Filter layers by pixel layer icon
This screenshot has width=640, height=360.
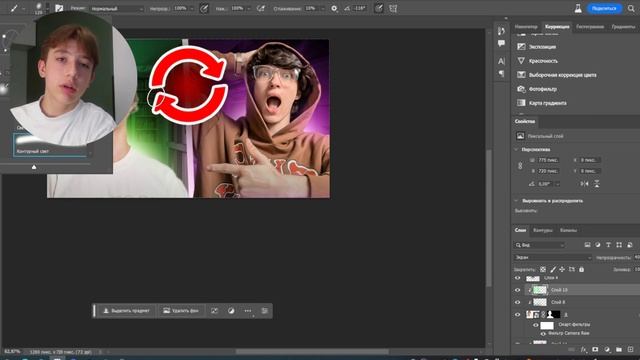click(x=587, y=244)
